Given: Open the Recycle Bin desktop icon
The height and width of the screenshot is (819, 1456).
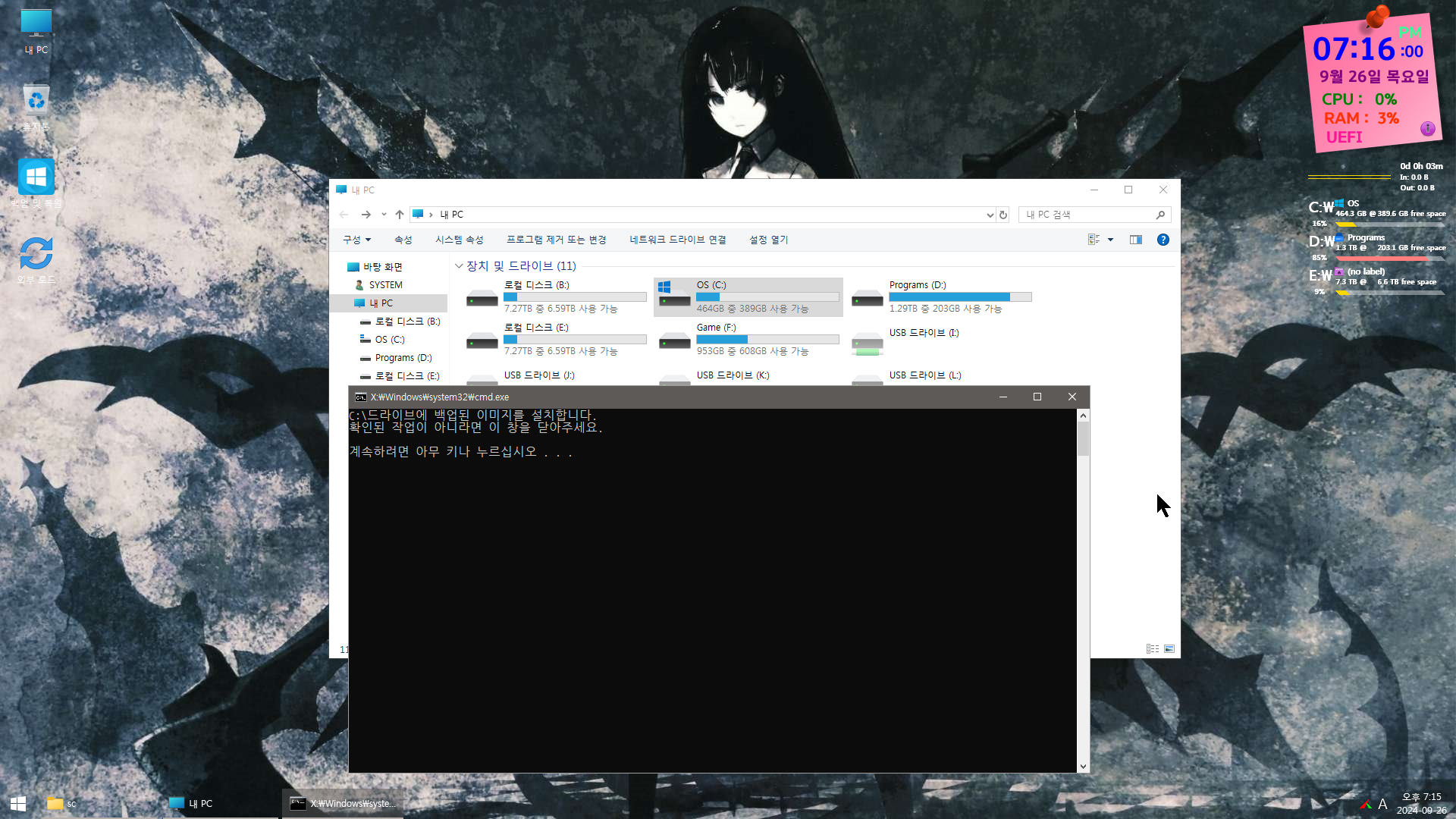Looking at the screenshot, I should [36, 108].
